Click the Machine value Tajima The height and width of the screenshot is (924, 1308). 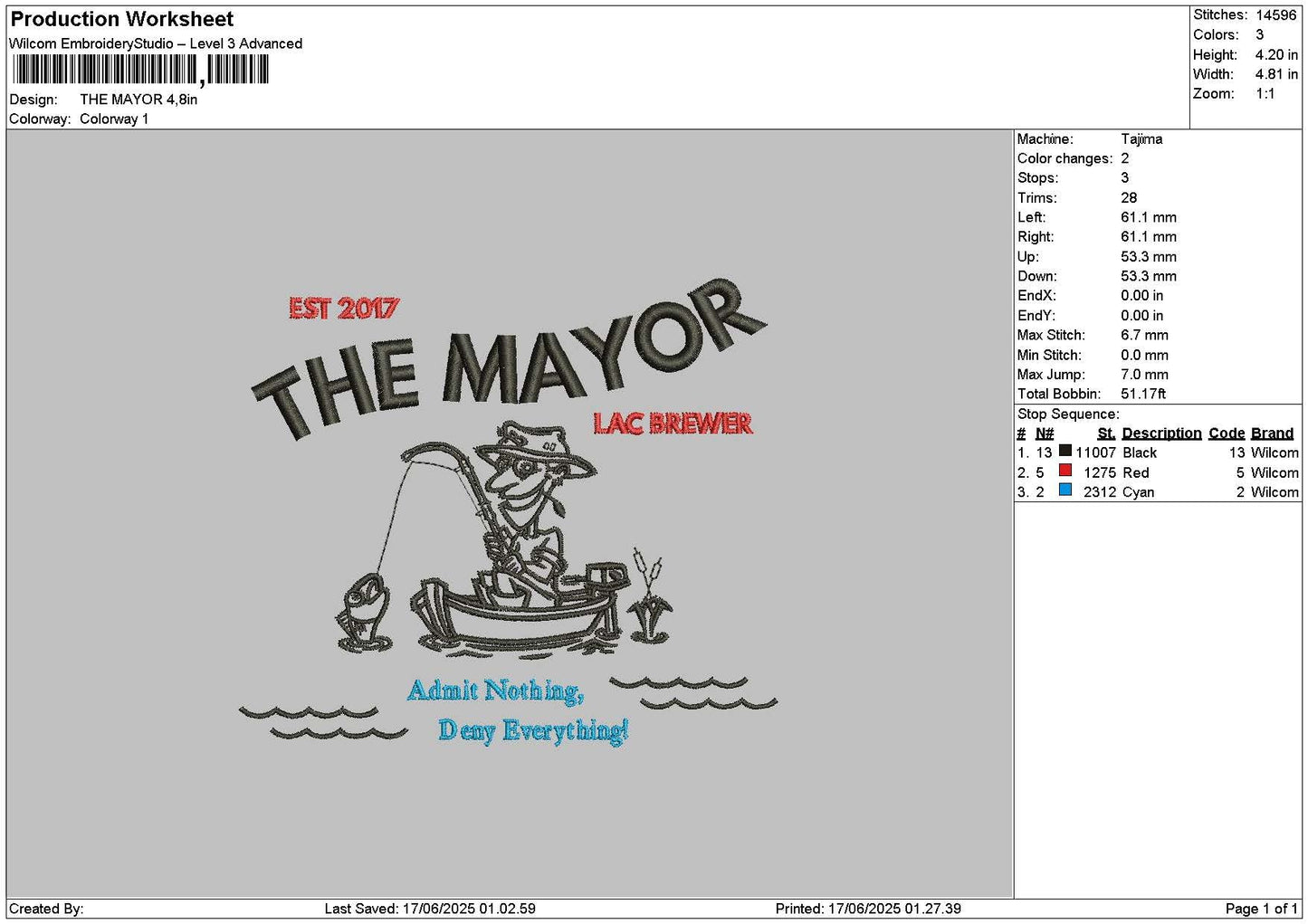click(1141, 139)
